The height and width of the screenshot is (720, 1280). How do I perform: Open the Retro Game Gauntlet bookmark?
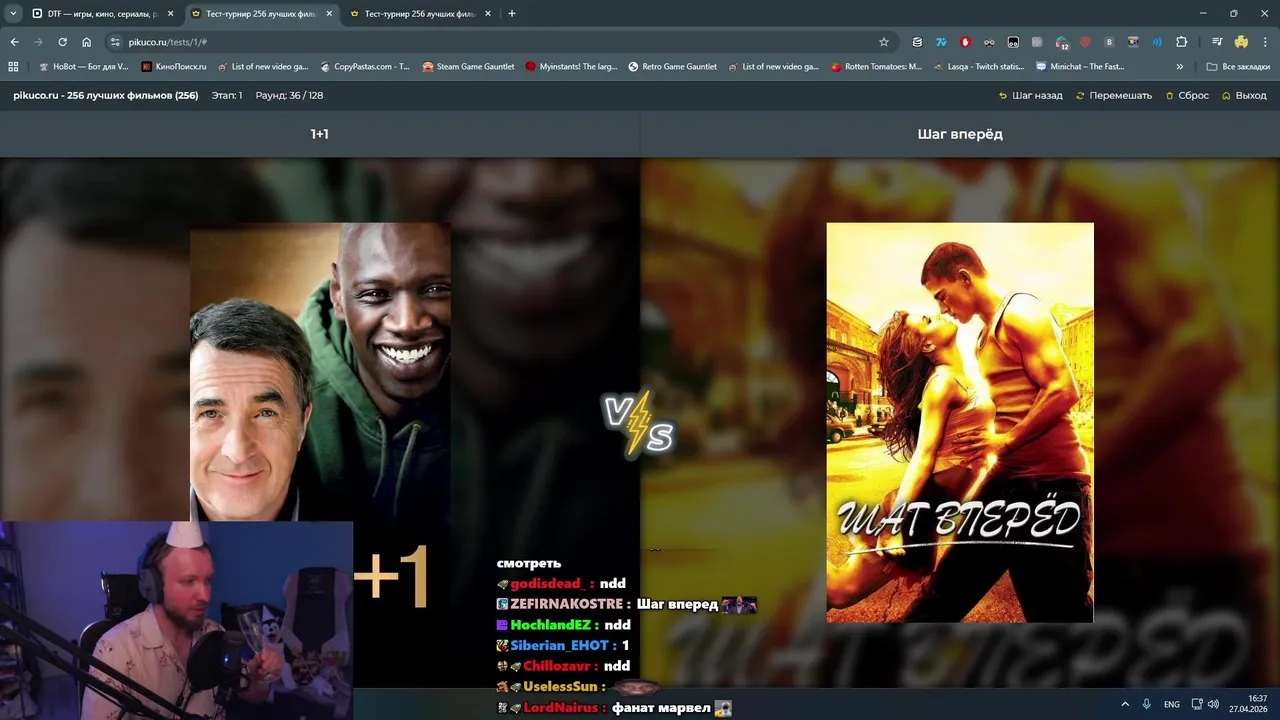672,67
